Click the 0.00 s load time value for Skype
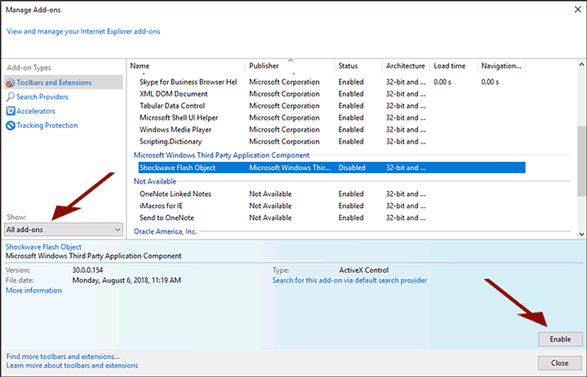 (x=442, y=82)
